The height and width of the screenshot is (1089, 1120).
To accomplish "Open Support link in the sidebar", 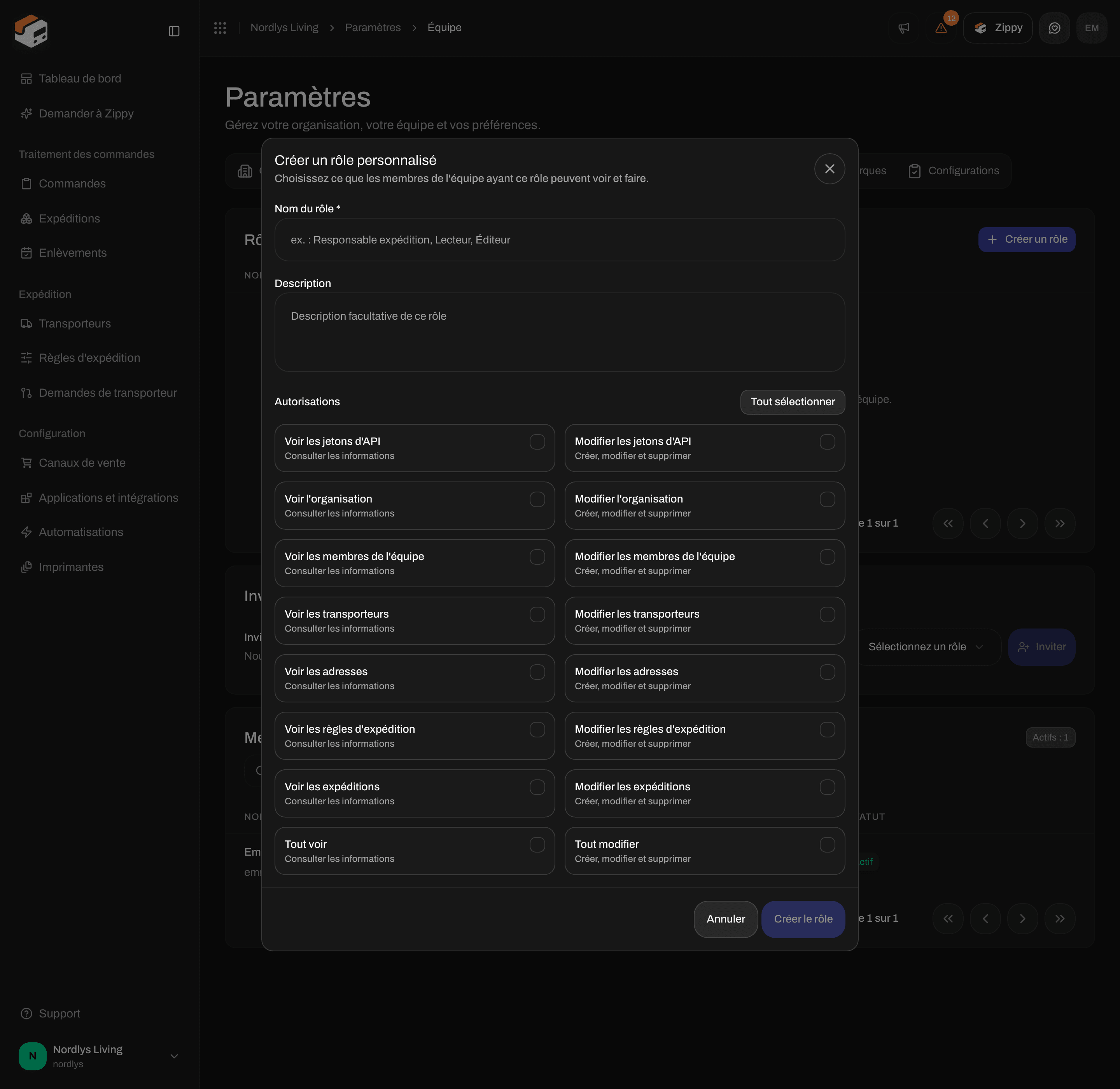I will [50, 1014].
